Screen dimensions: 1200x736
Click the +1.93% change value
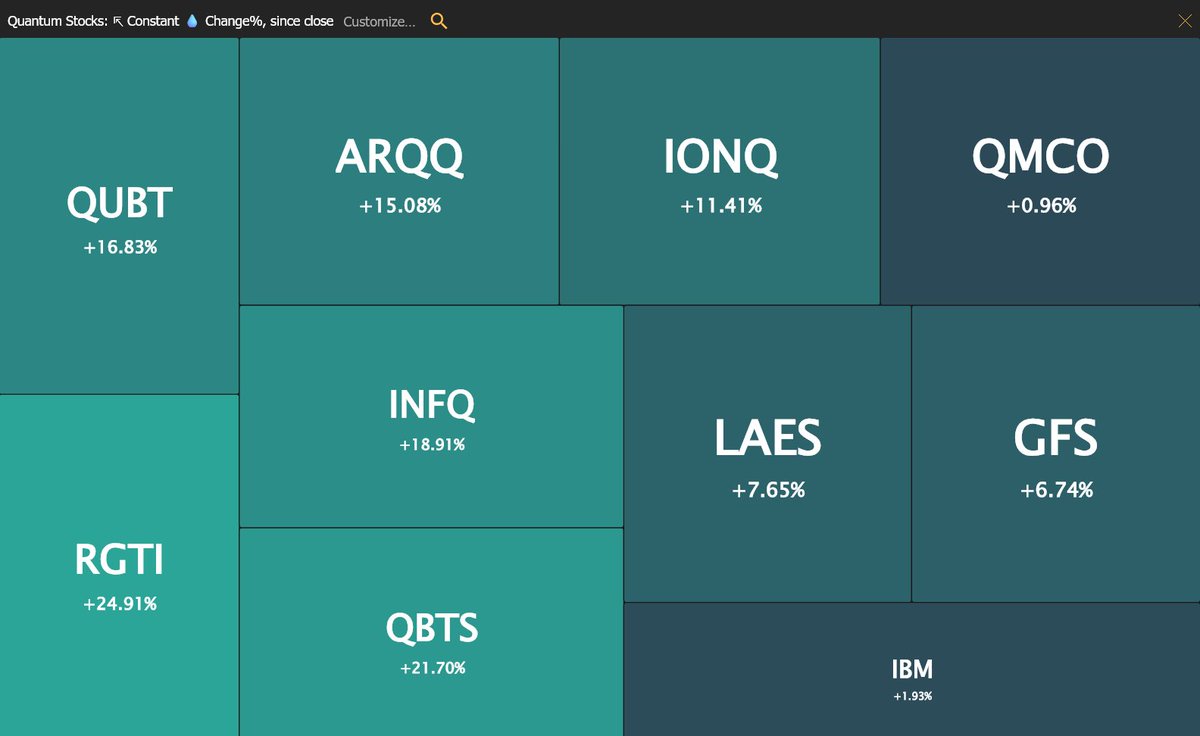(913, 696)
